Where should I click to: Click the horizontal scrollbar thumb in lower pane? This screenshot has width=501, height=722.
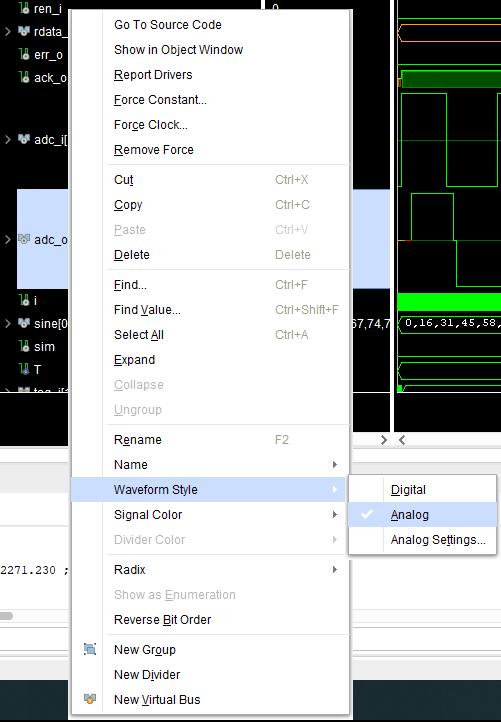(x=6, y=616)
